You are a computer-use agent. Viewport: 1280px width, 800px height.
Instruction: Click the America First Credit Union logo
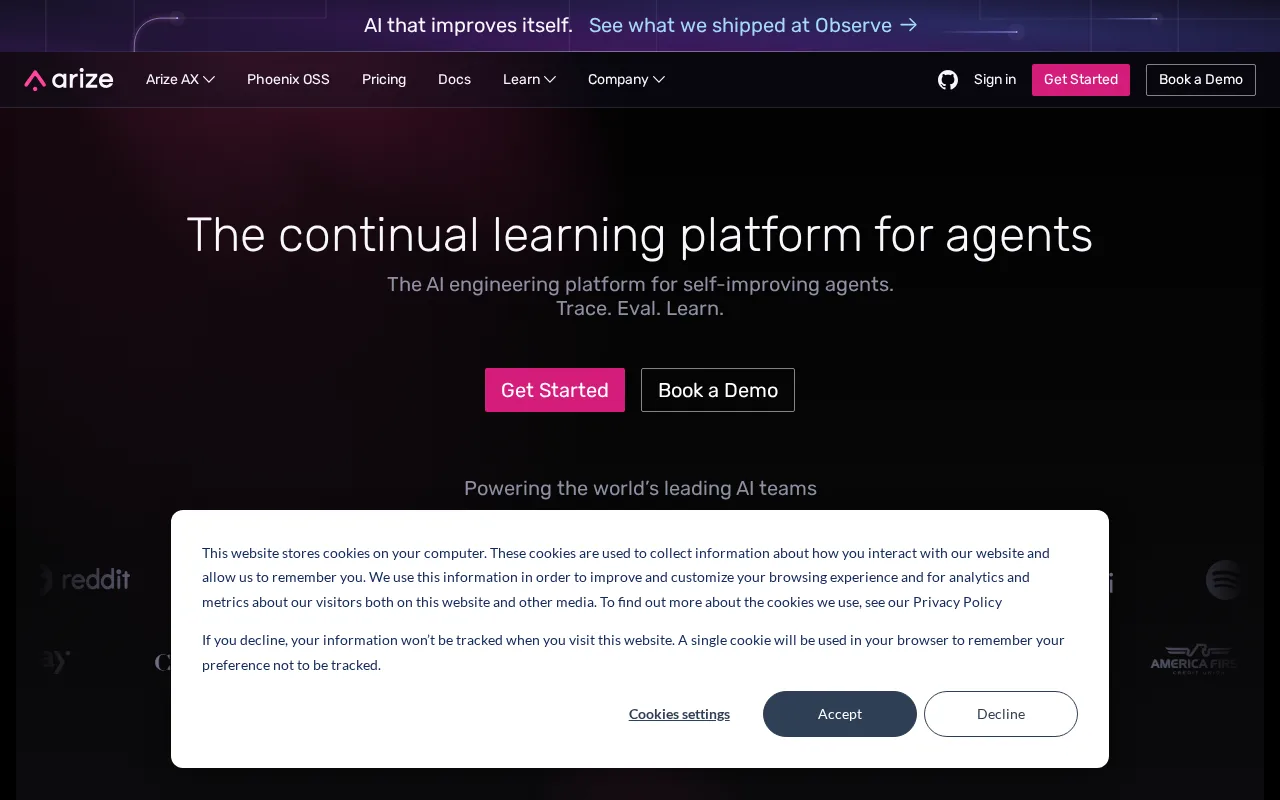1193,660
